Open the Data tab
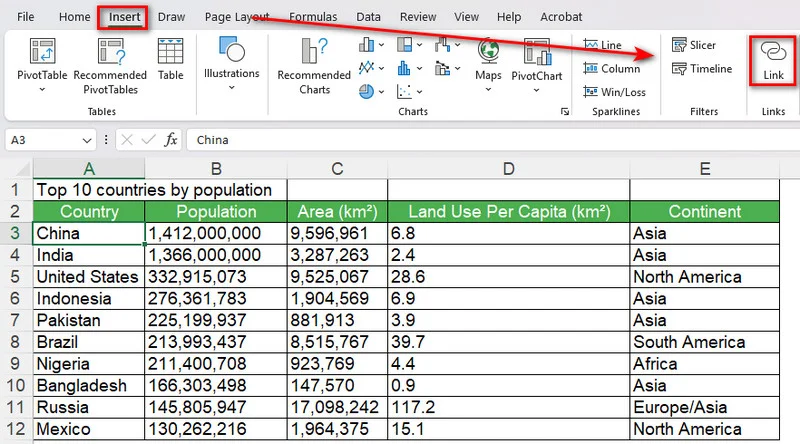 coord(368,17)
